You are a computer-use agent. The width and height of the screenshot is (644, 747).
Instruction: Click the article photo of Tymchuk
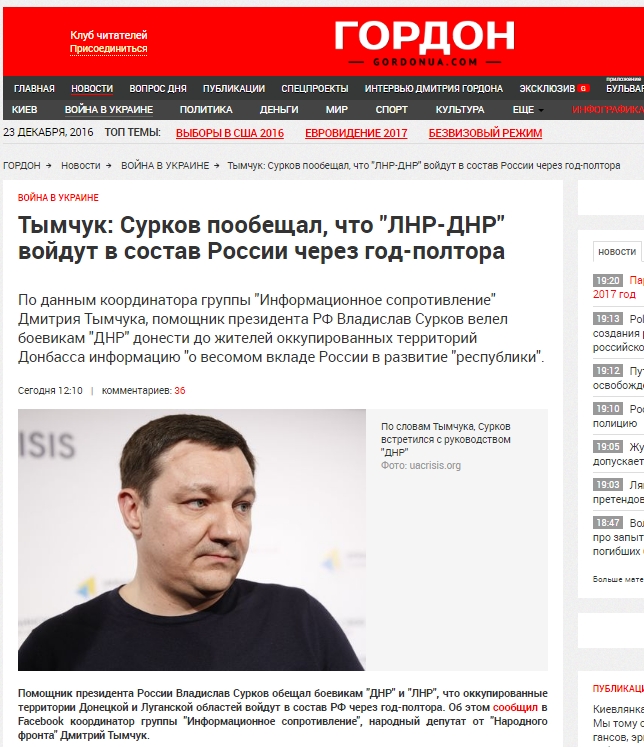pyautogui.click(x=192, y=540)
